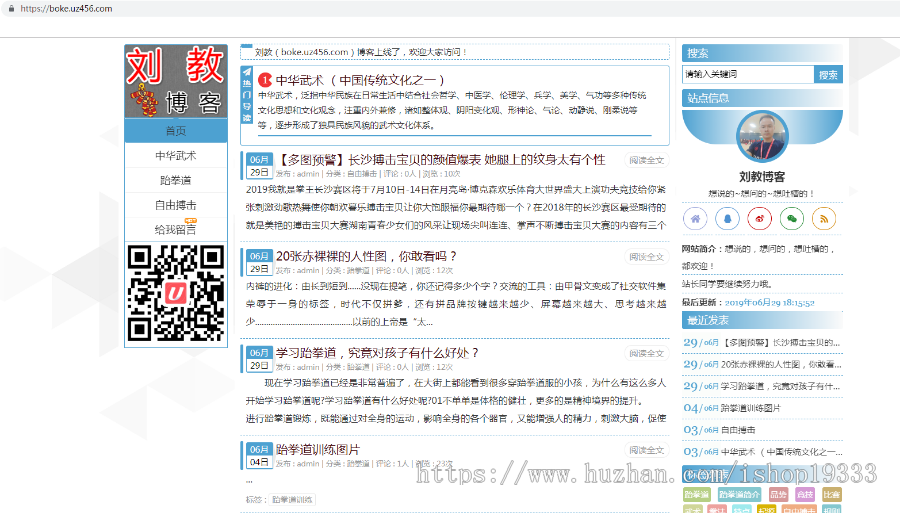The image size is (900, 513).
Task: Open the red Weibo icon
Action: coord(759,219)
